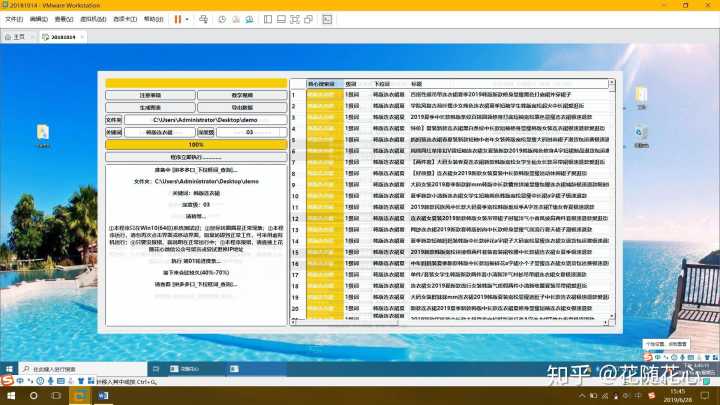The width and height of the screenshot is (720, 405).
Task: Open the dropdown arrow beside the pause button
Action: (188, 19)
